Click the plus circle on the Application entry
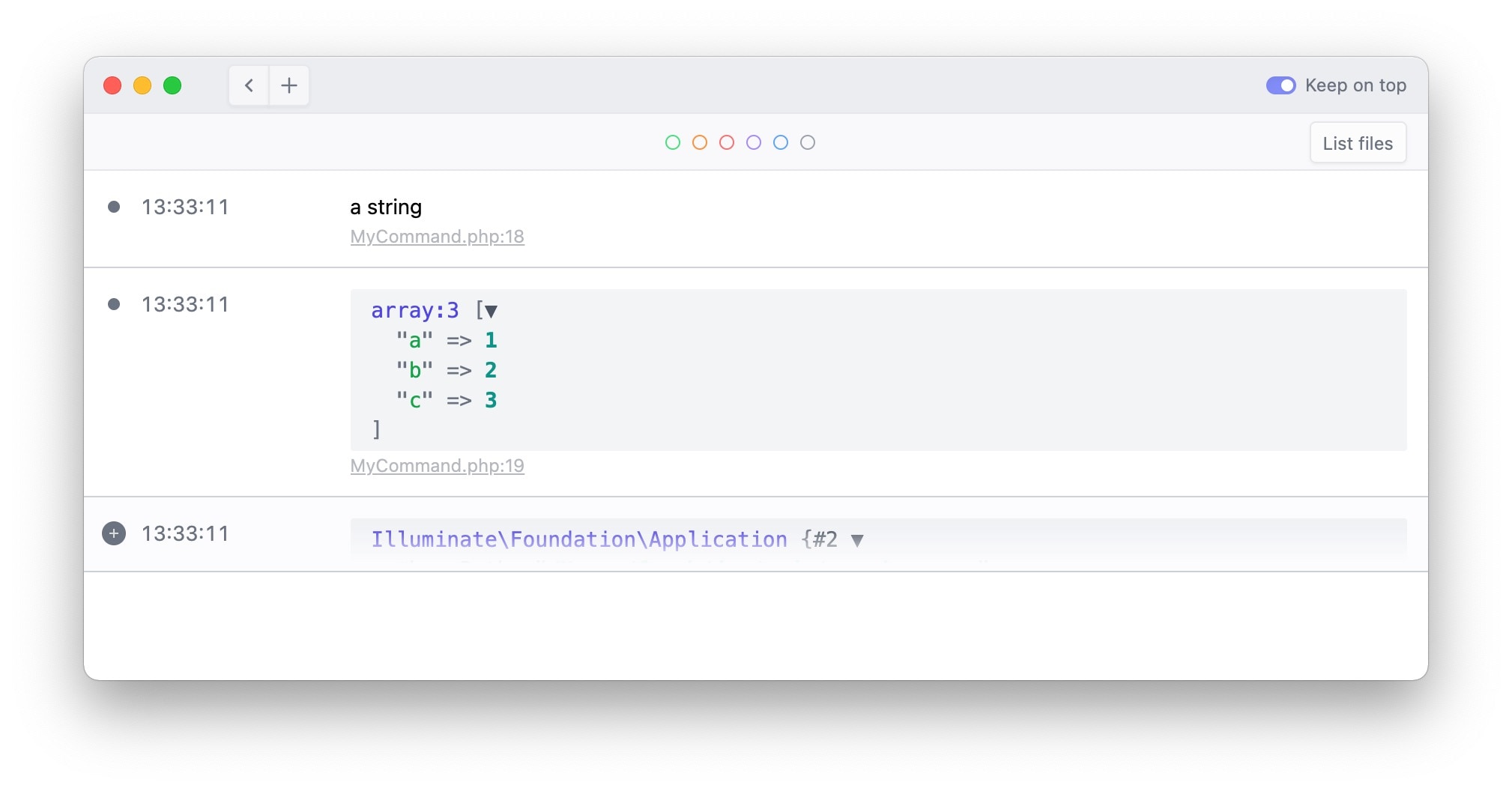This screenshot has width=1512, height=791. click(x=114, y=533)
